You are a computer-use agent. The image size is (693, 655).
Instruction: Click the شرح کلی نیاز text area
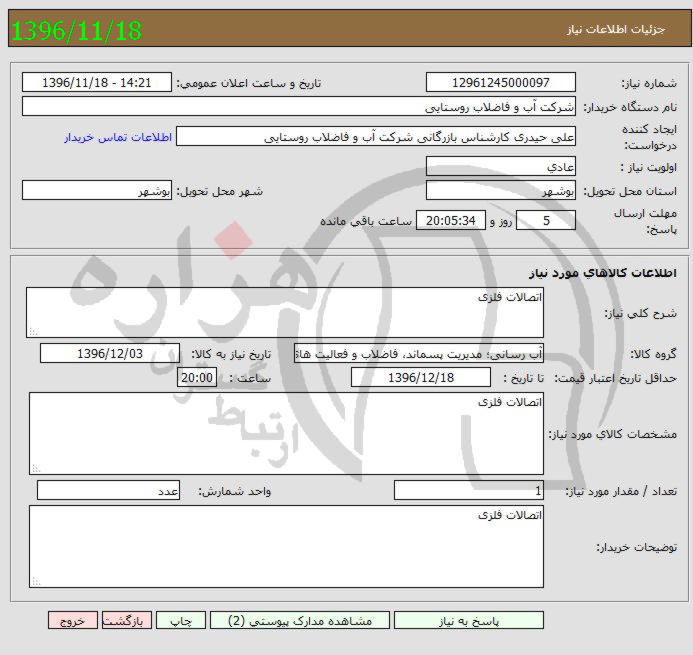pyautogui.click(x=285, y=312)
